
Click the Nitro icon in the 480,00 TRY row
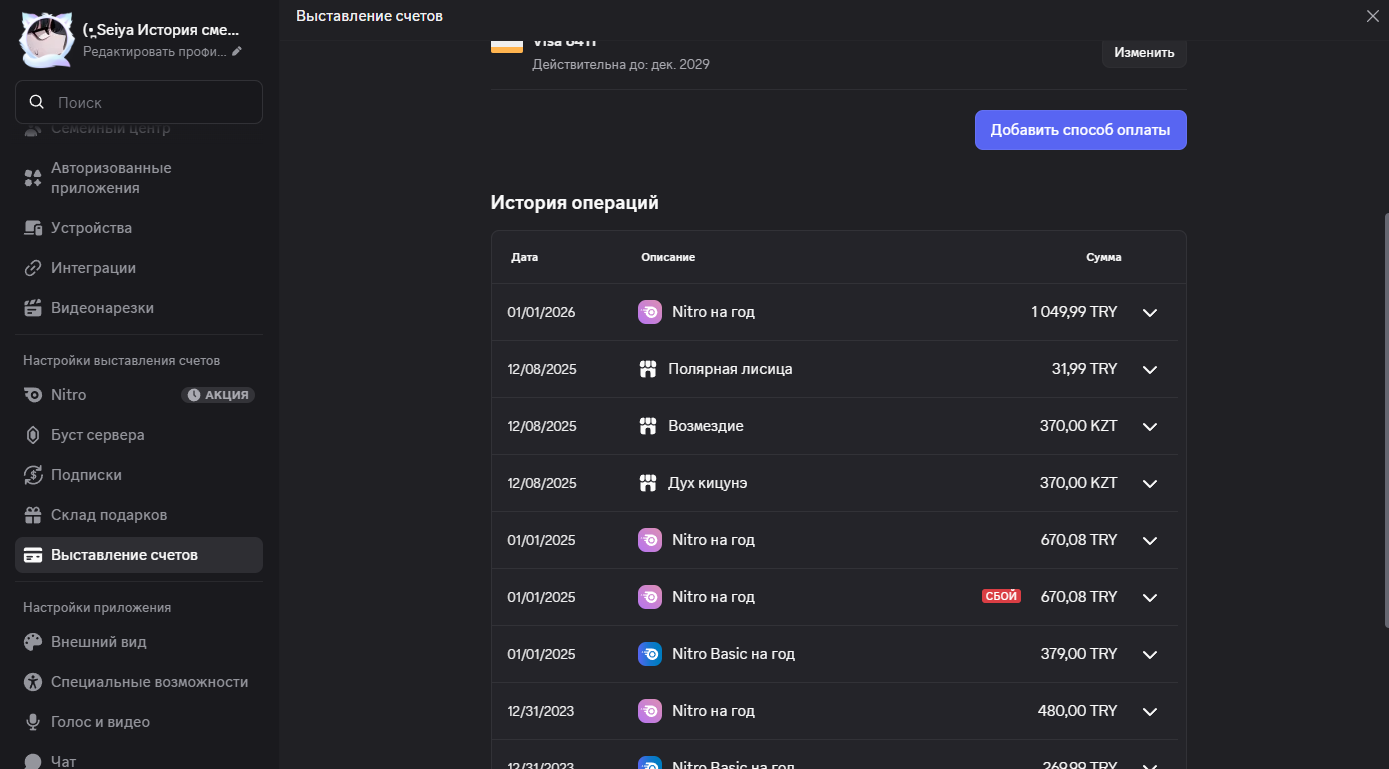650,711
